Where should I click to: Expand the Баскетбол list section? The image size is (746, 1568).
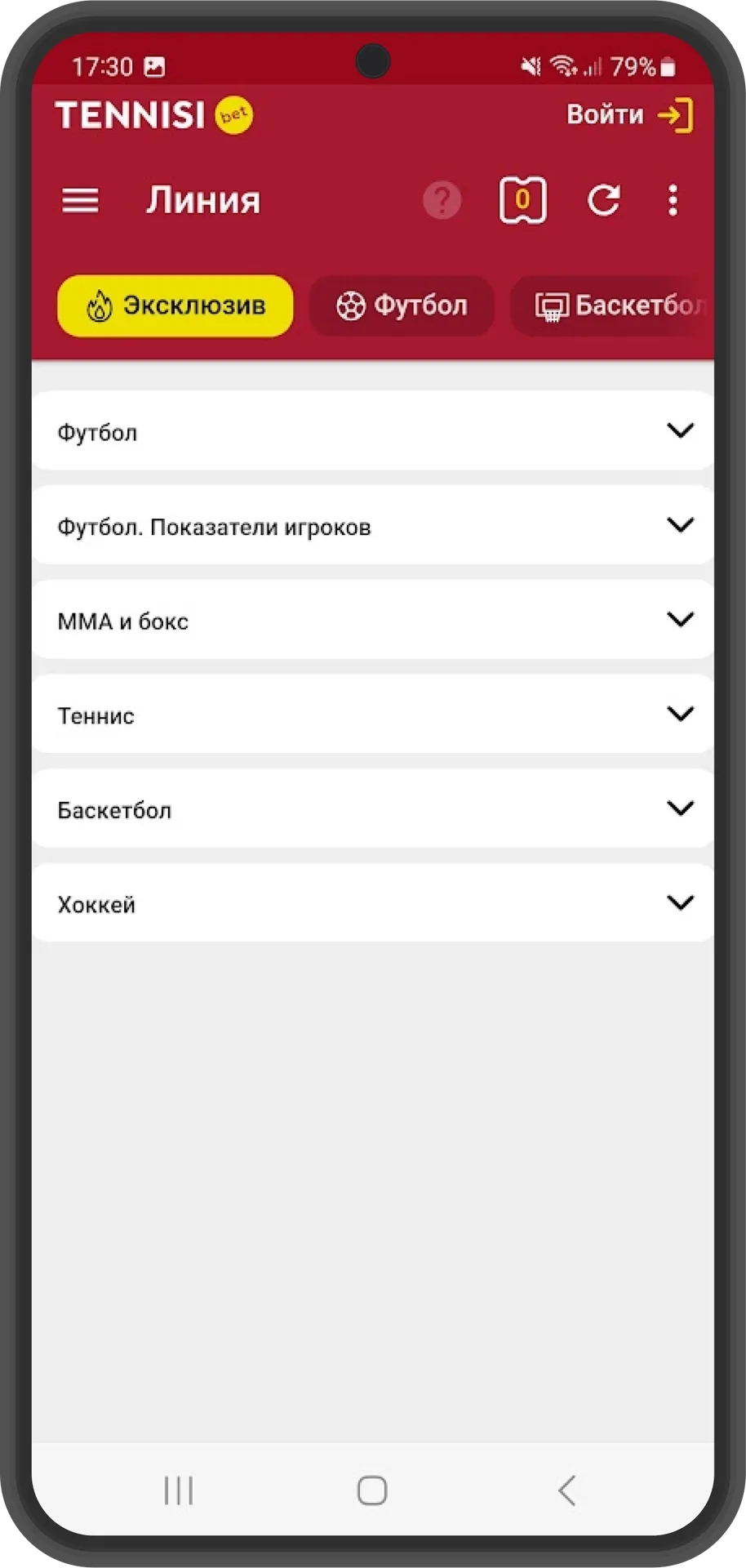[x=373, y=808]
